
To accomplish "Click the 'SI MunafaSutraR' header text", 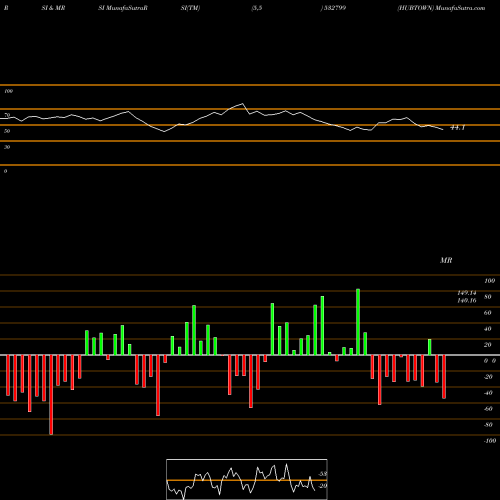I will [x=123, y=8].
